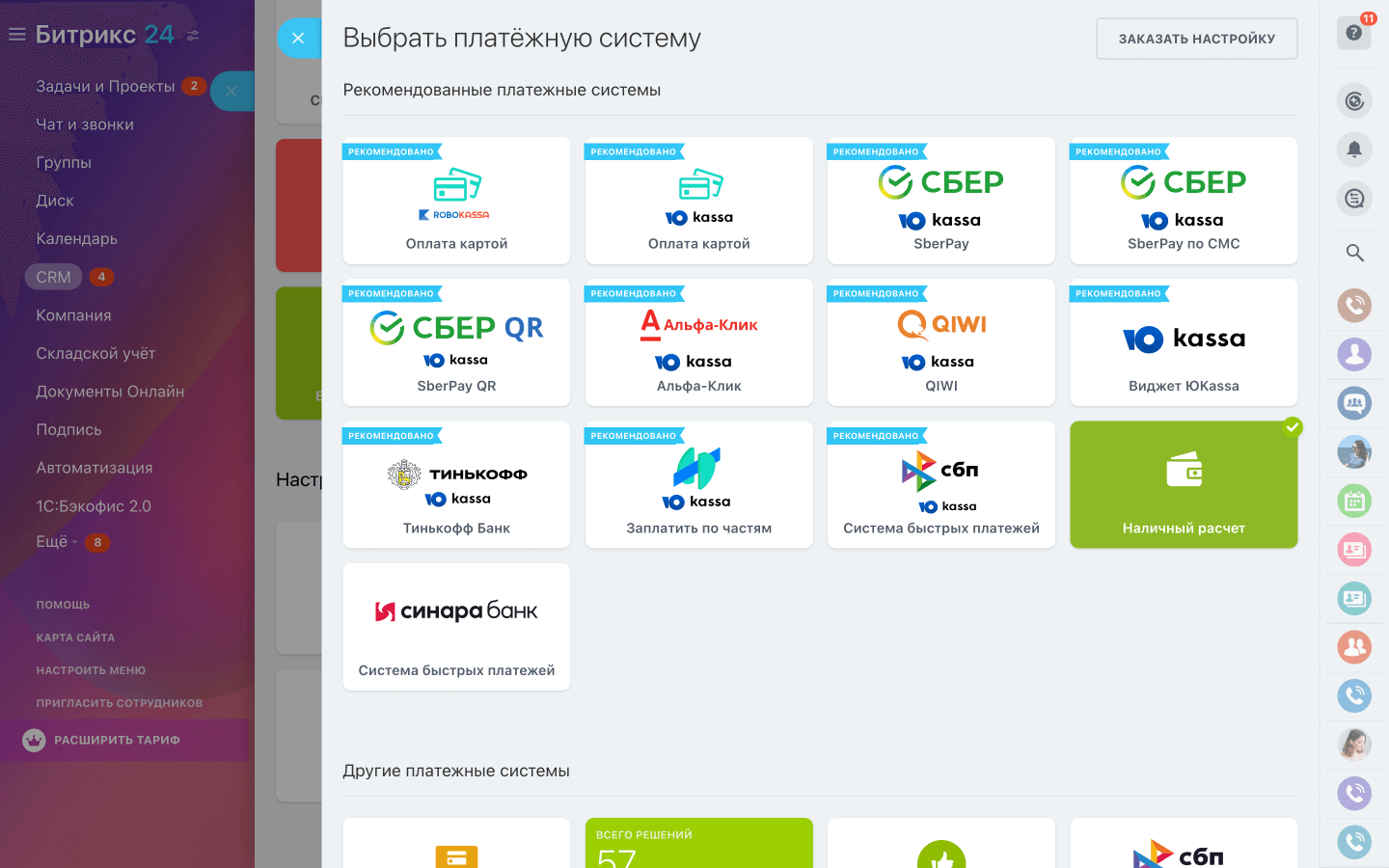This screenshot has height=868, width=1389.
Task: Choose Тинькофф Банк payment system
Action: 456,485
